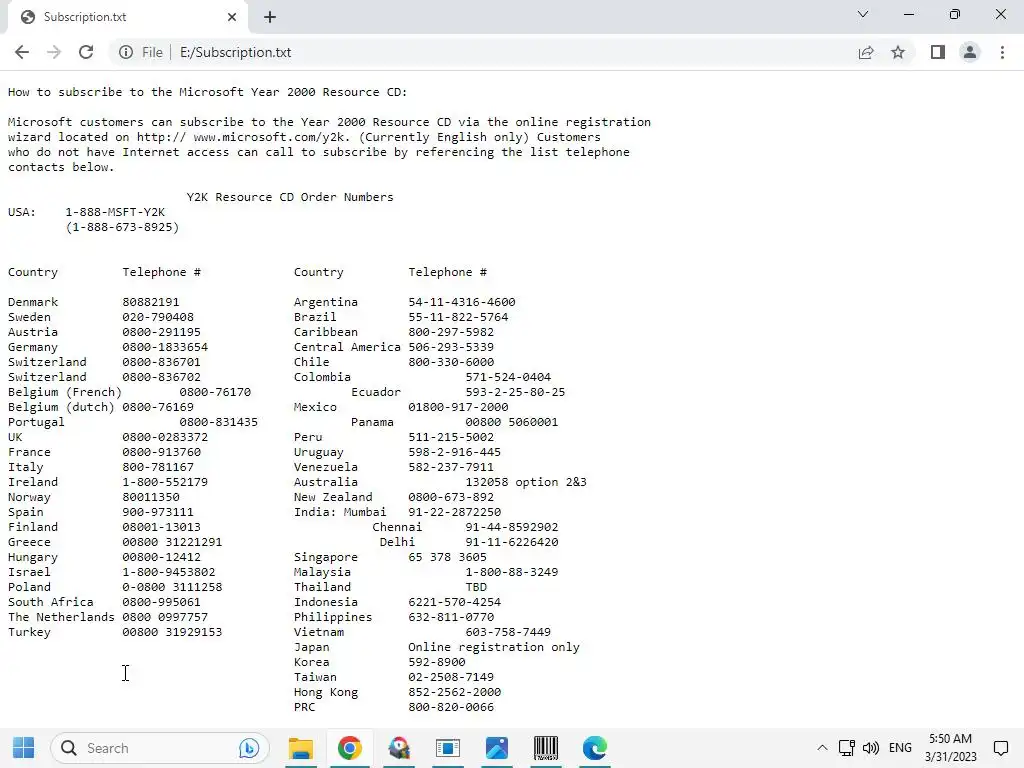1024x768 pixels.
Task: Click The Netherlands country name
Action: [x=61, y=618]
